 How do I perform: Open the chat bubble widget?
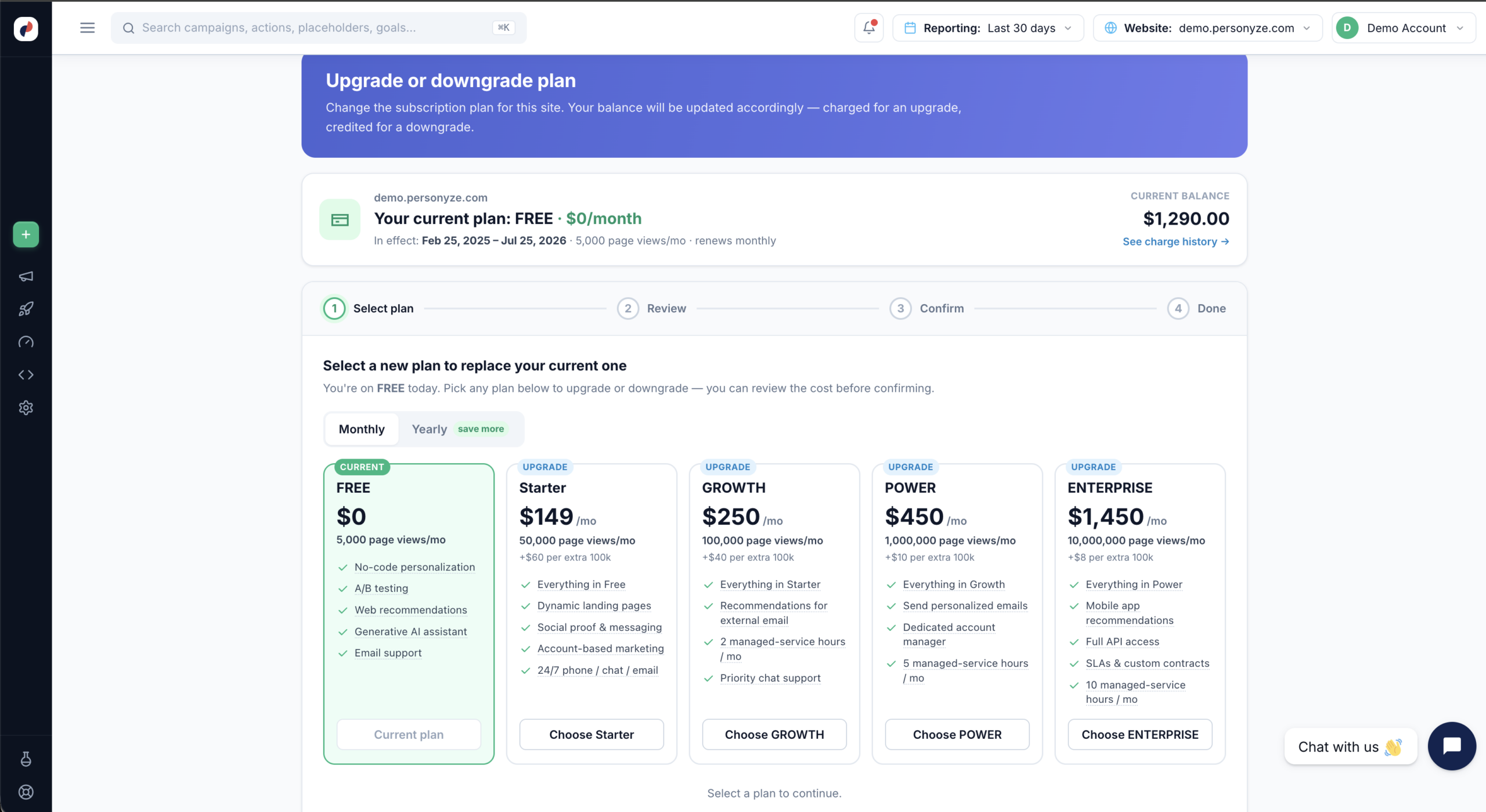tap(1452, 746)
